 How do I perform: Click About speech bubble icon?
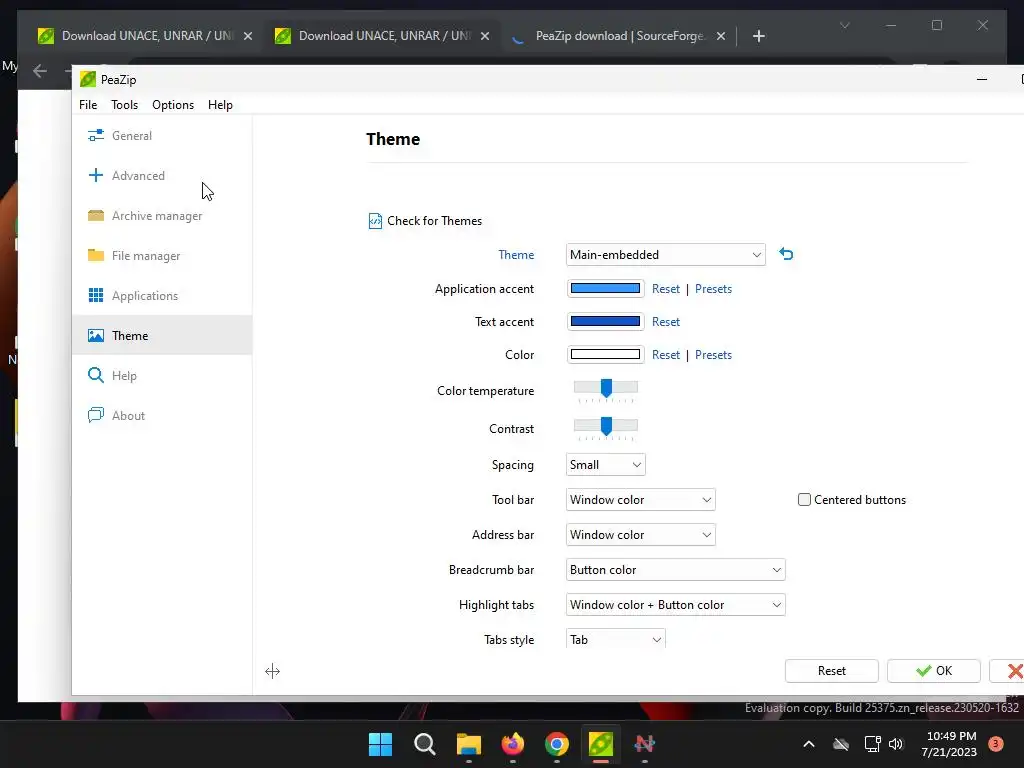point(96,415)
